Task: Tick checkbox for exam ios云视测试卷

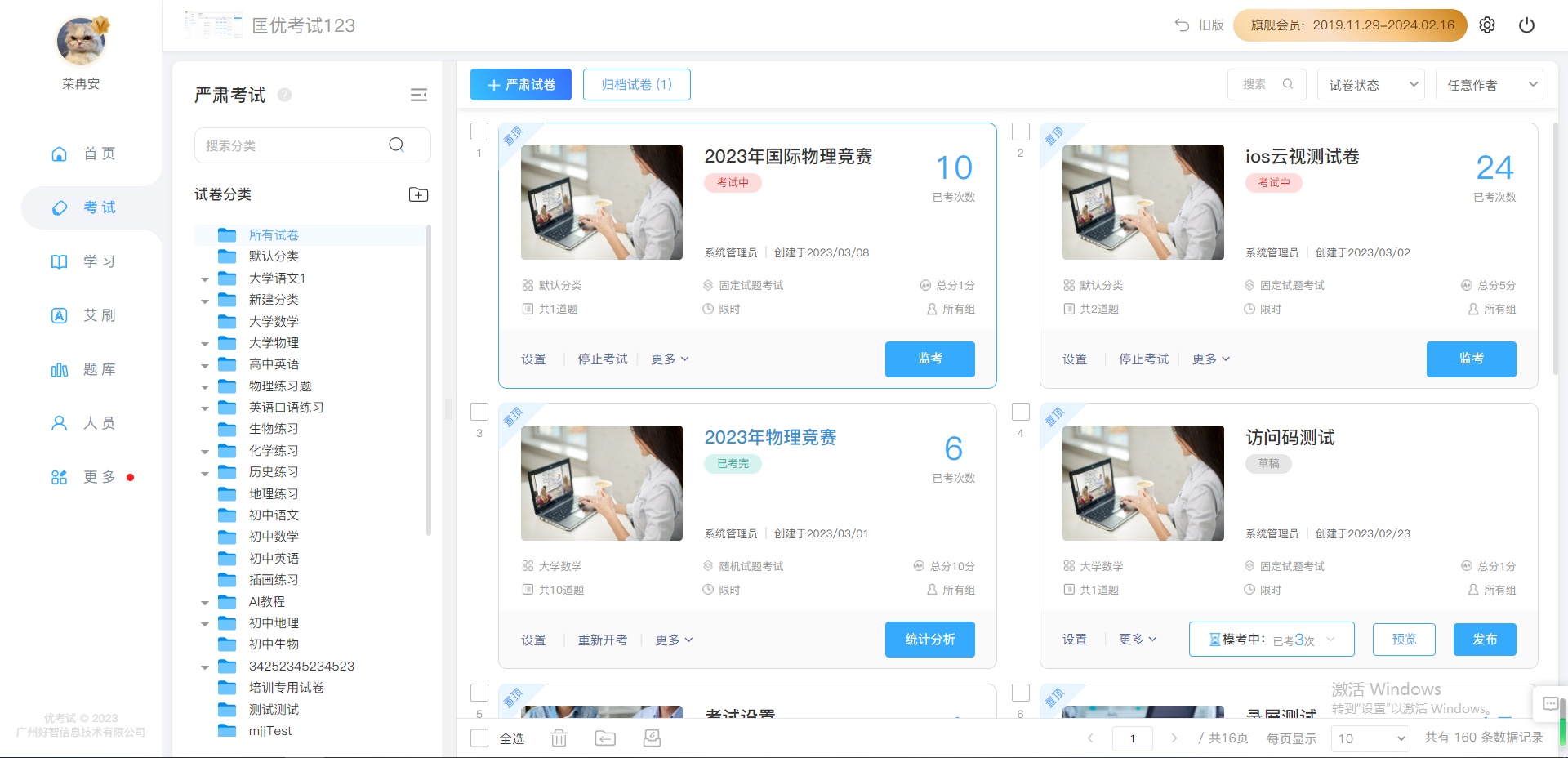Action: (x=1021, y=132)
